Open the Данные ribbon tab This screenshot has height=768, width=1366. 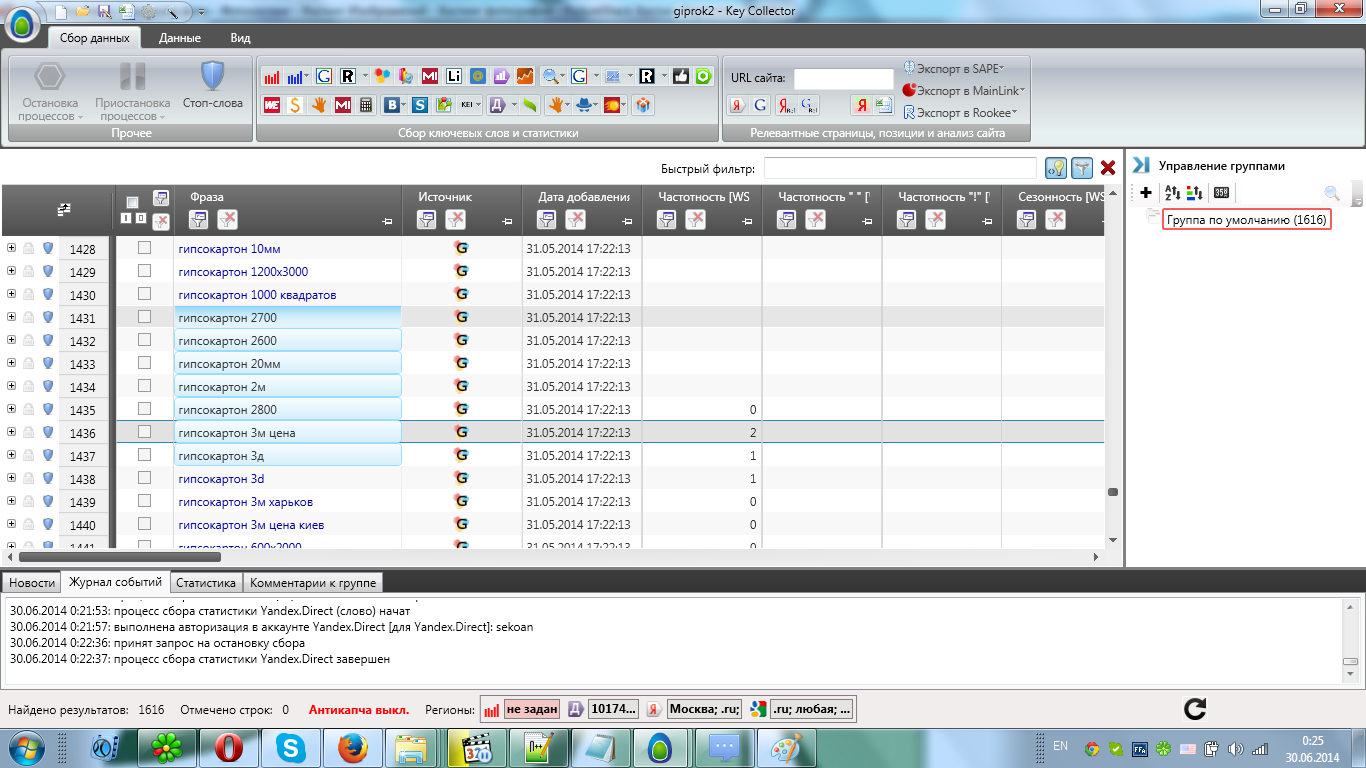pos(180,38)
